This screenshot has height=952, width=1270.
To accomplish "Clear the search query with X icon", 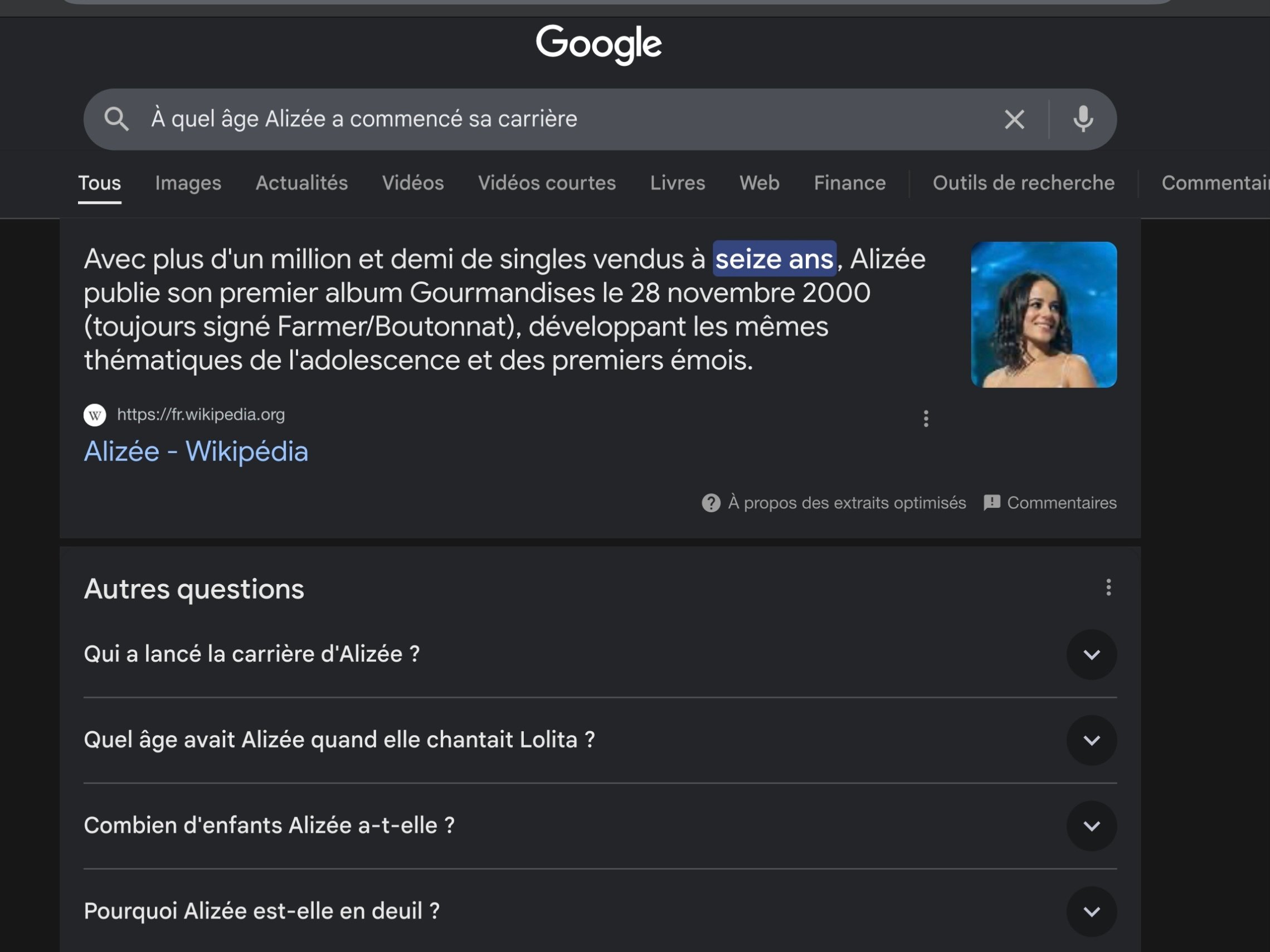I will click(1014, 119).
